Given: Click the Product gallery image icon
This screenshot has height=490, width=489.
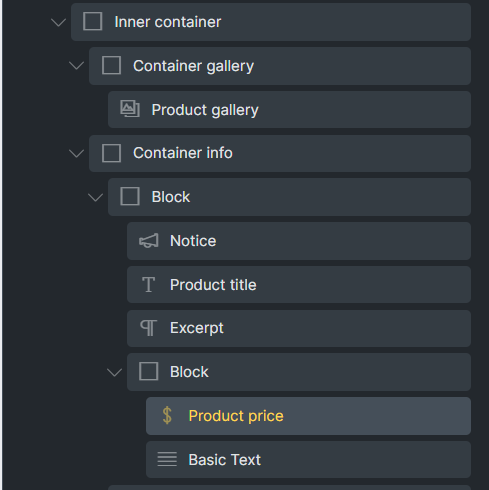Looking at the screenshot, I should 130,109.
